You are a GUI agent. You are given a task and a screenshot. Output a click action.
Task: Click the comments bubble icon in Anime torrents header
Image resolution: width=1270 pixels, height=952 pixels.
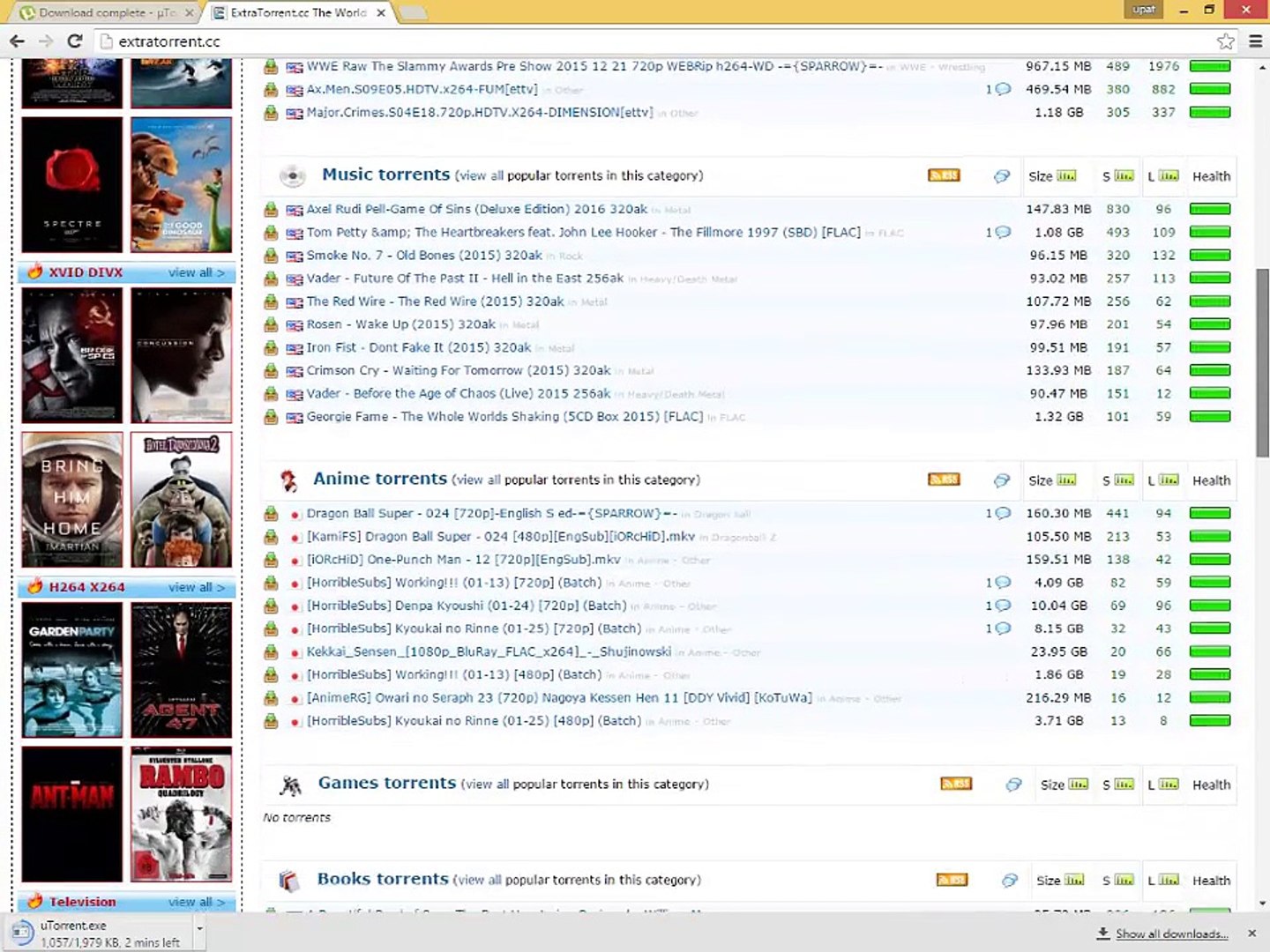(1002, 480)
